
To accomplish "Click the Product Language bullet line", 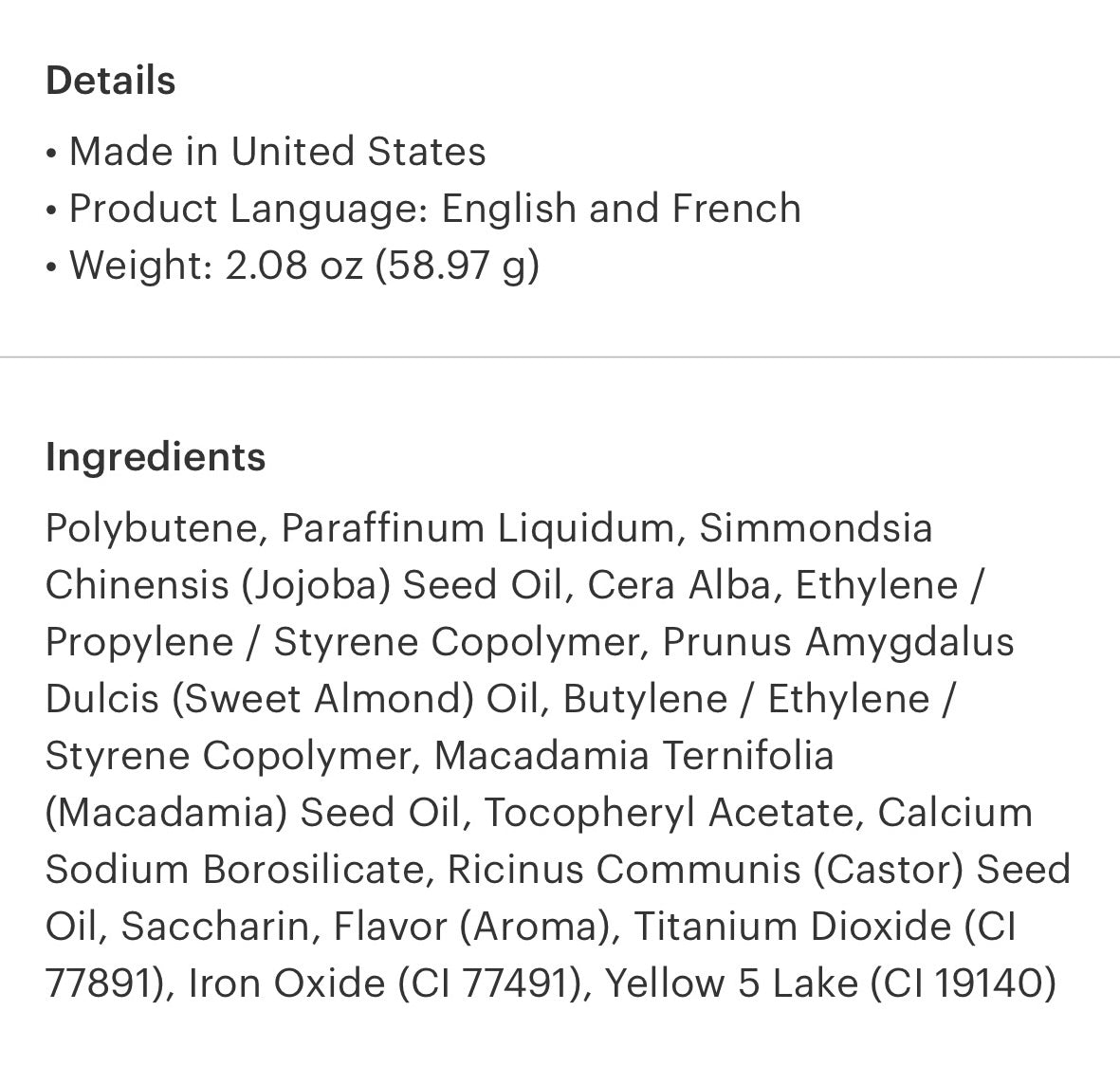I will [434, 209].
